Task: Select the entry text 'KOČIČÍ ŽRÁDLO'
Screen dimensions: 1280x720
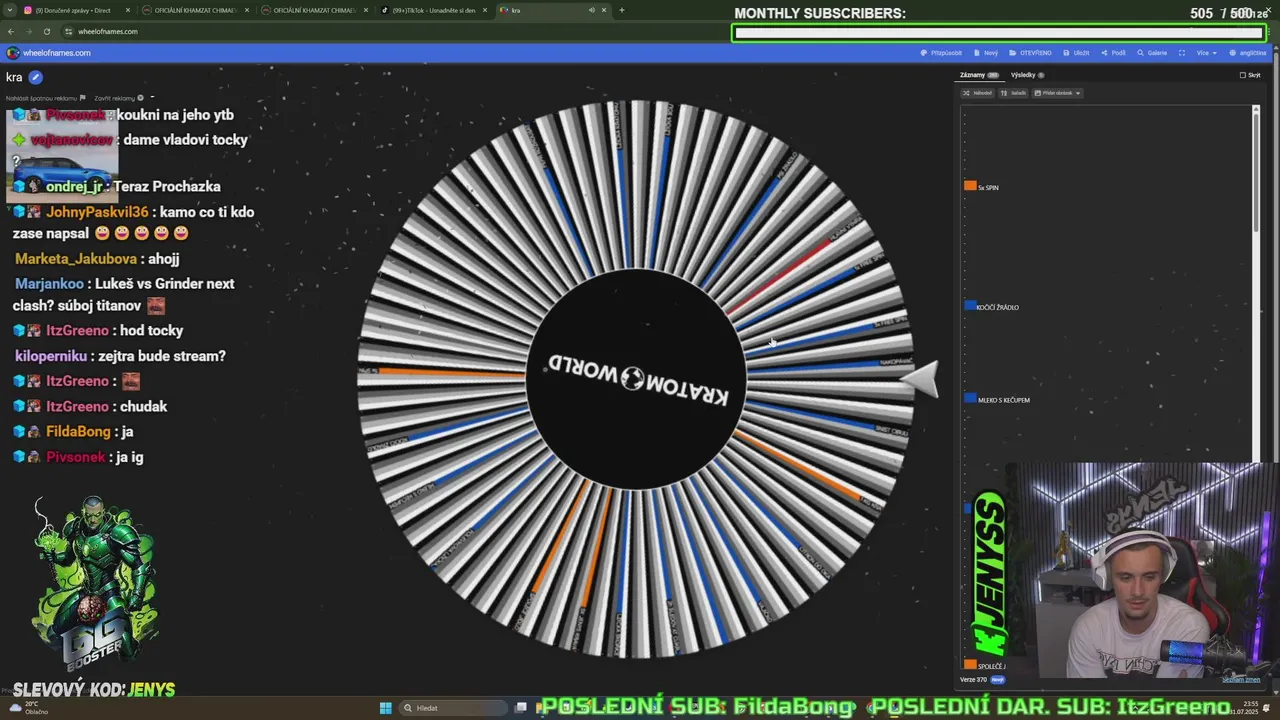Action: pyautogui.click(x=997, y=307)
